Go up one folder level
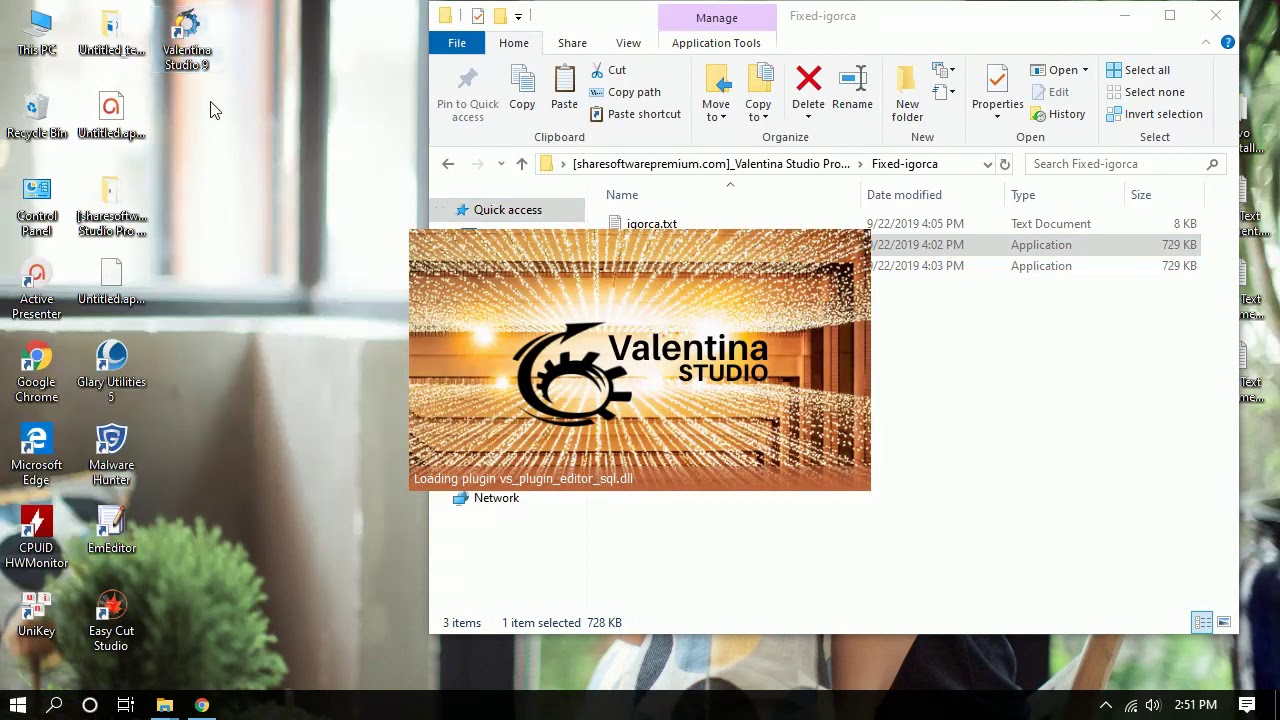This screenshot has width=1280, height=720. pyautogui.click(x=522, y=164)
